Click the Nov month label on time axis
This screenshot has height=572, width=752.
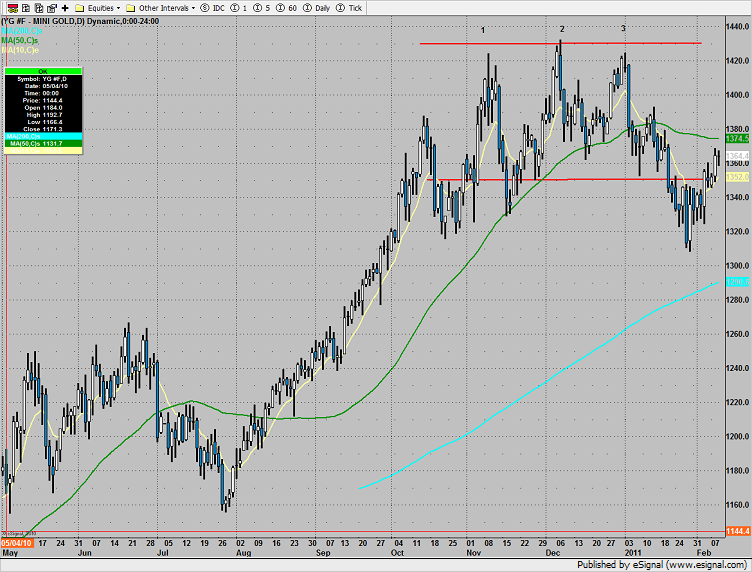(474, 553)
